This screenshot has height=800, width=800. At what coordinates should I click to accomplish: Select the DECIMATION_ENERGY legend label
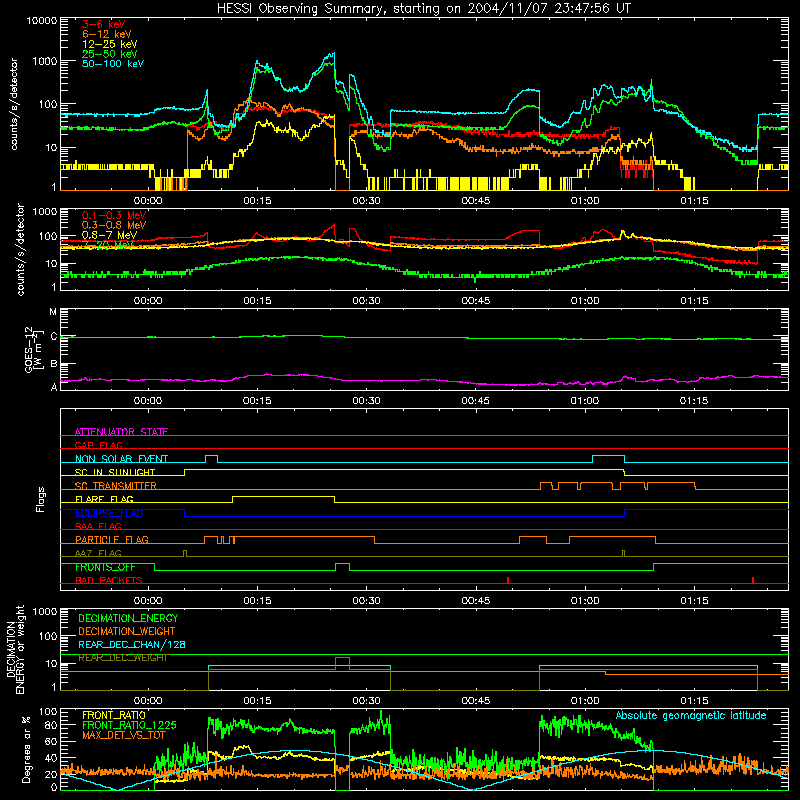128,618
